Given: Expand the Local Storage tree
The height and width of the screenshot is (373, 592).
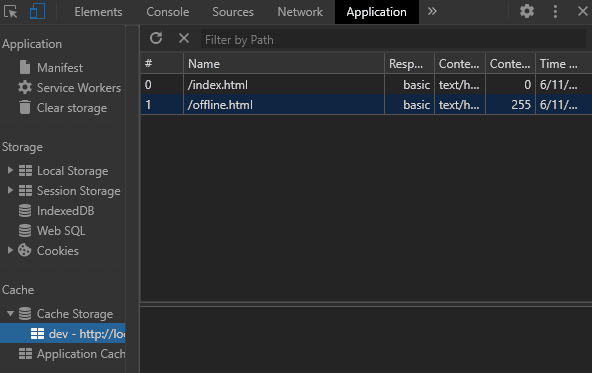Looking at the screenshot, I should click(x=10, y=171).
